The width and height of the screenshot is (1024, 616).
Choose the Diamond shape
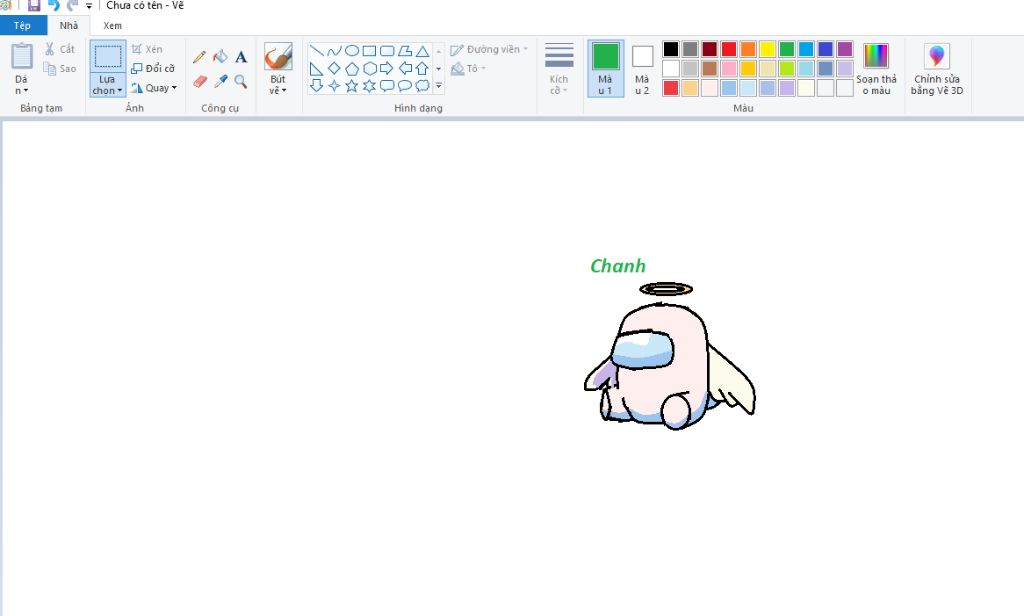pyautogui.click(x=334, y=69)
